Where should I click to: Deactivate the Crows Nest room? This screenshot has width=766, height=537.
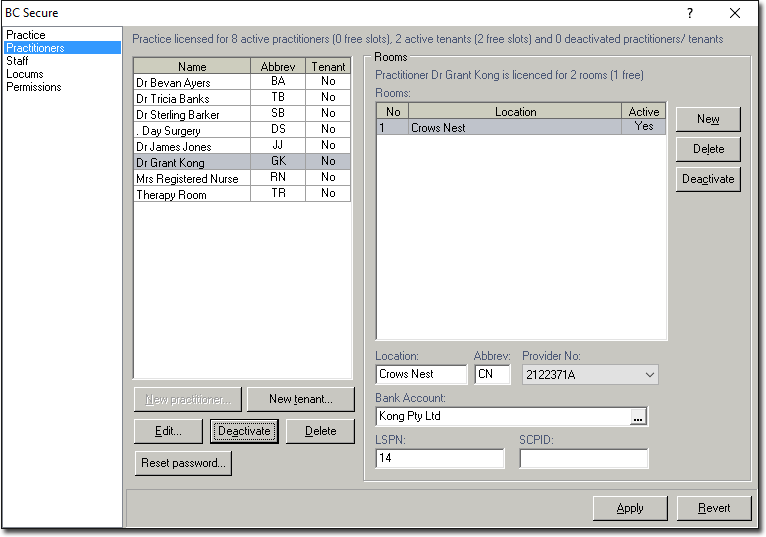[x=708, y=179]
